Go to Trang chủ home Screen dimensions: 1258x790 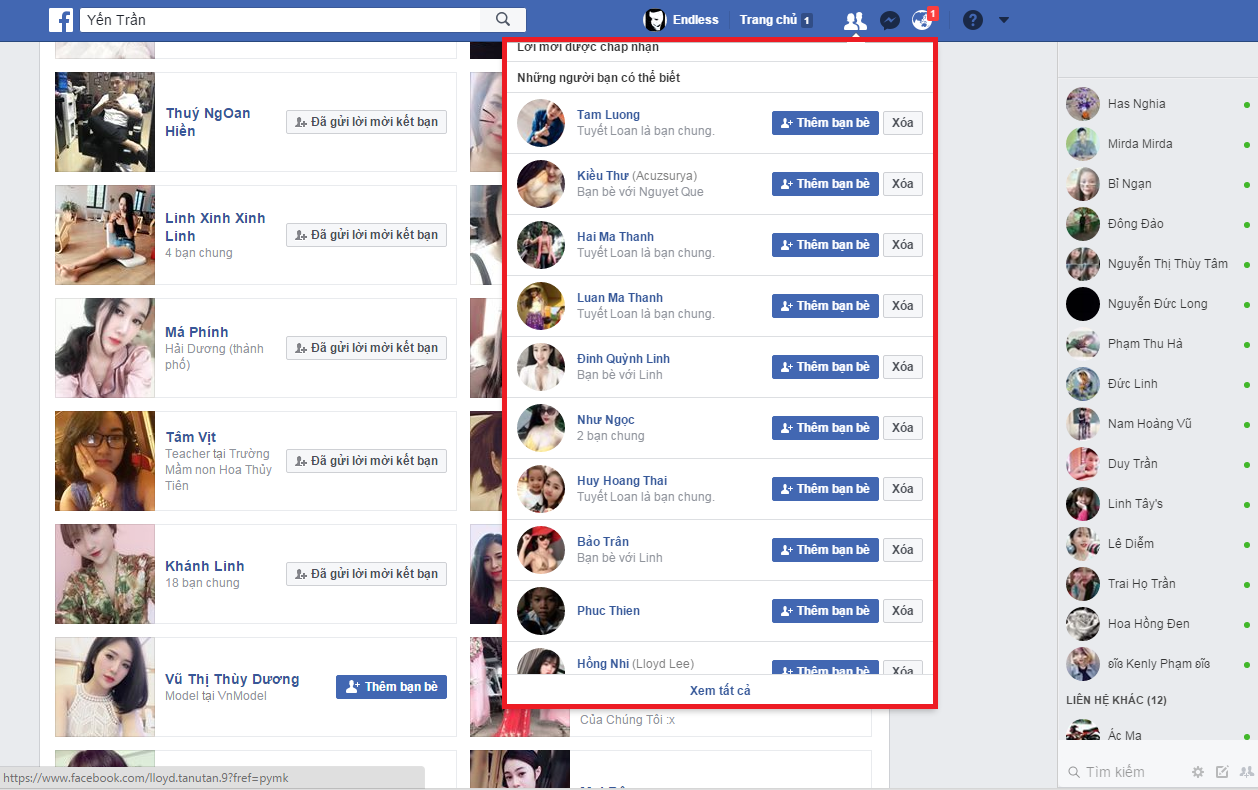click(x=775, y=20)
